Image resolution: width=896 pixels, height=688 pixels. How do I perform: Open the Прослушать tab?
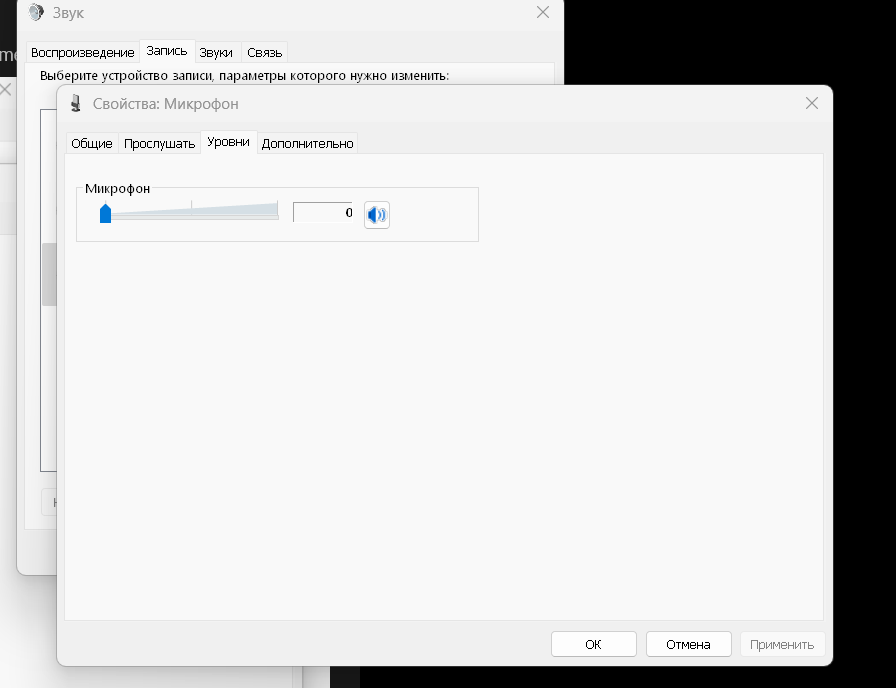click(159, 143)
